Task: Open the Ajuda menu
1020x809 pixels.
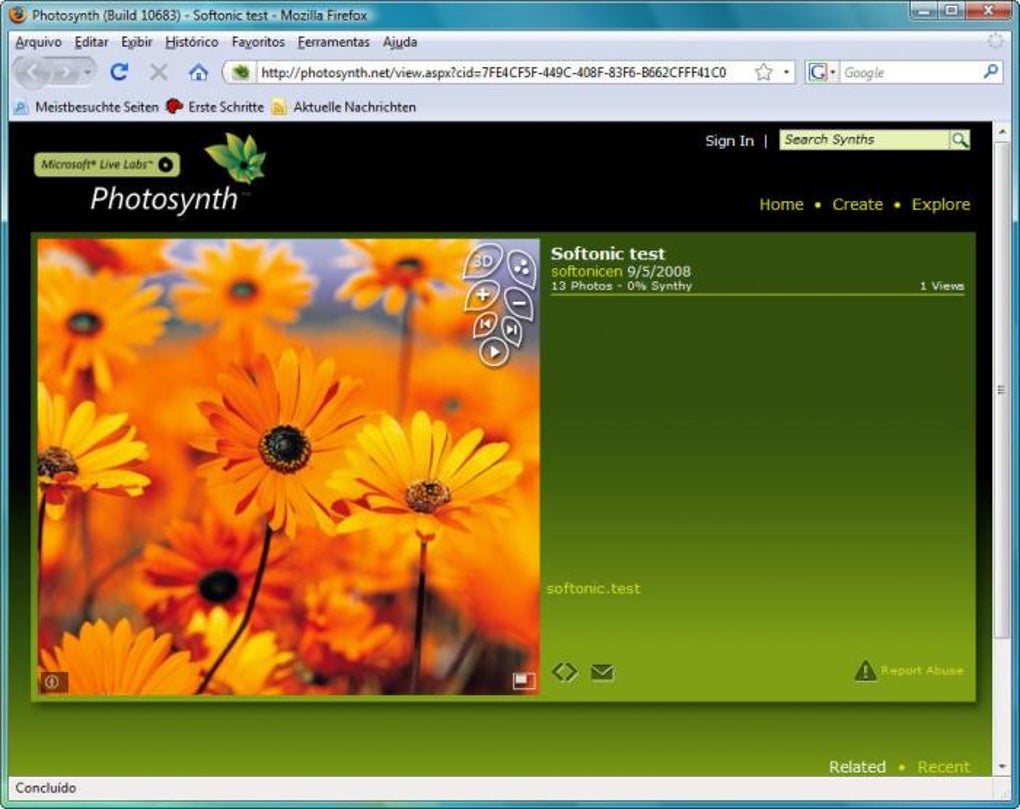Action: [x=400, y=42]
